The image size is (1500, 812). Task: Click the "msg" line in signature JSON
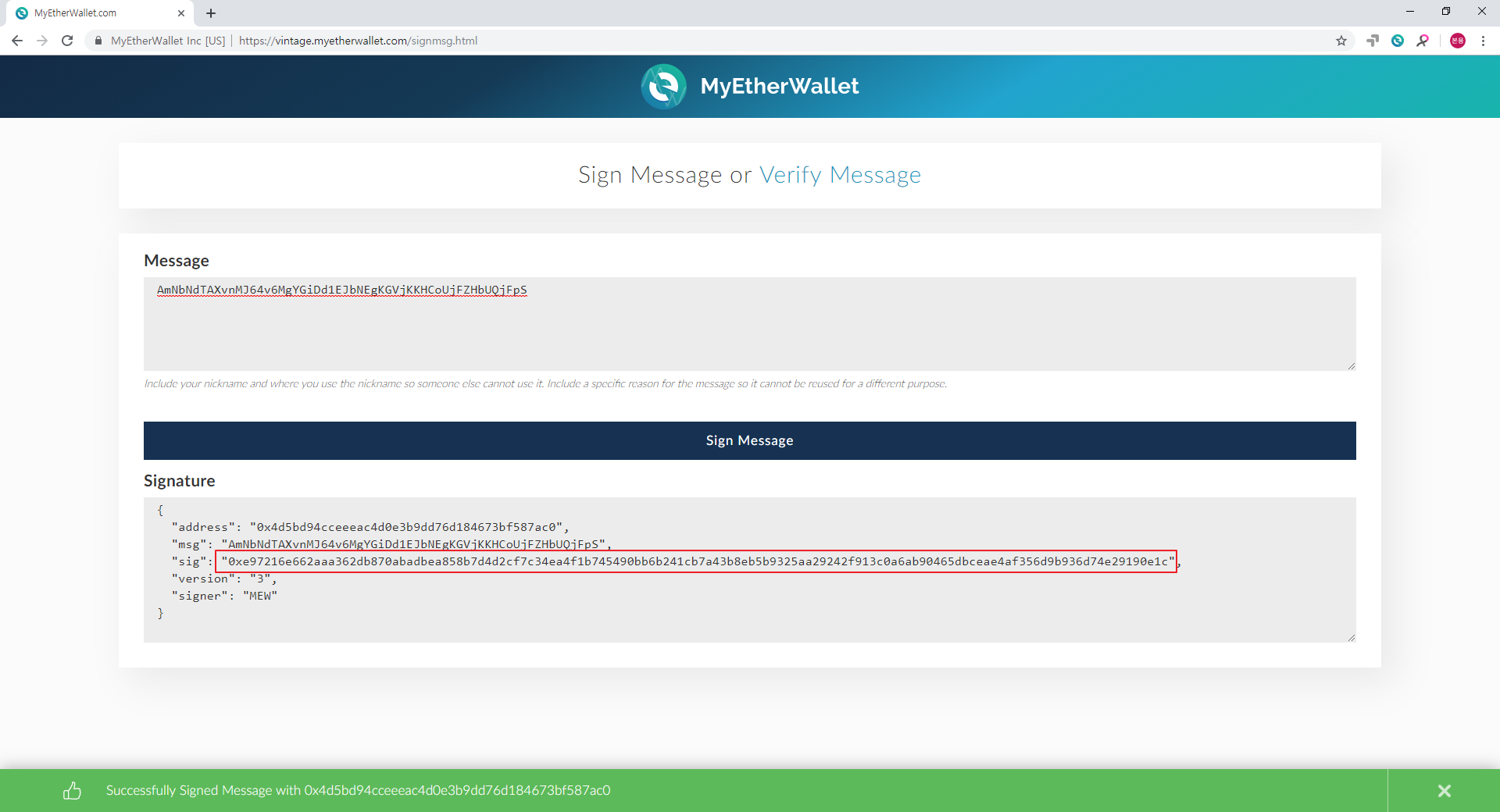point(391,544)
